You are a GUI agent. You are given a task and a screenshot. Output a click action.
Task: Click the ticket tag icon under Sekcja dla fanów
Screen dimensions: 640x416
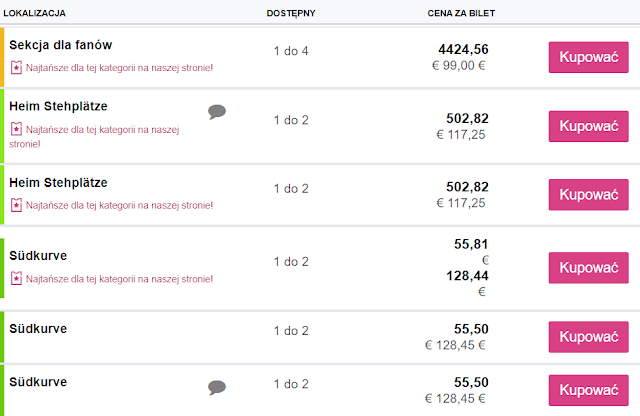(15, 68)
